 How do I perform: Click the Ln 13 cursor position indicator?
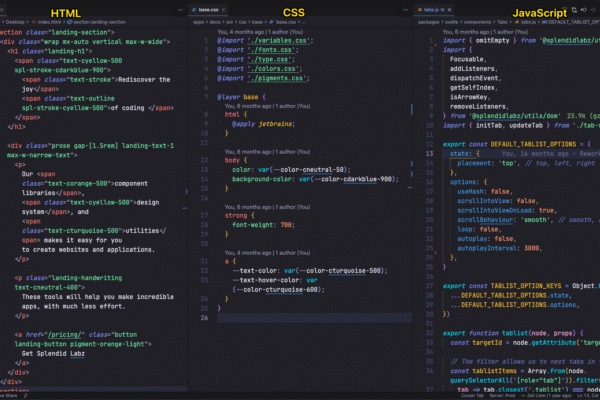click(x=587, y=396)
